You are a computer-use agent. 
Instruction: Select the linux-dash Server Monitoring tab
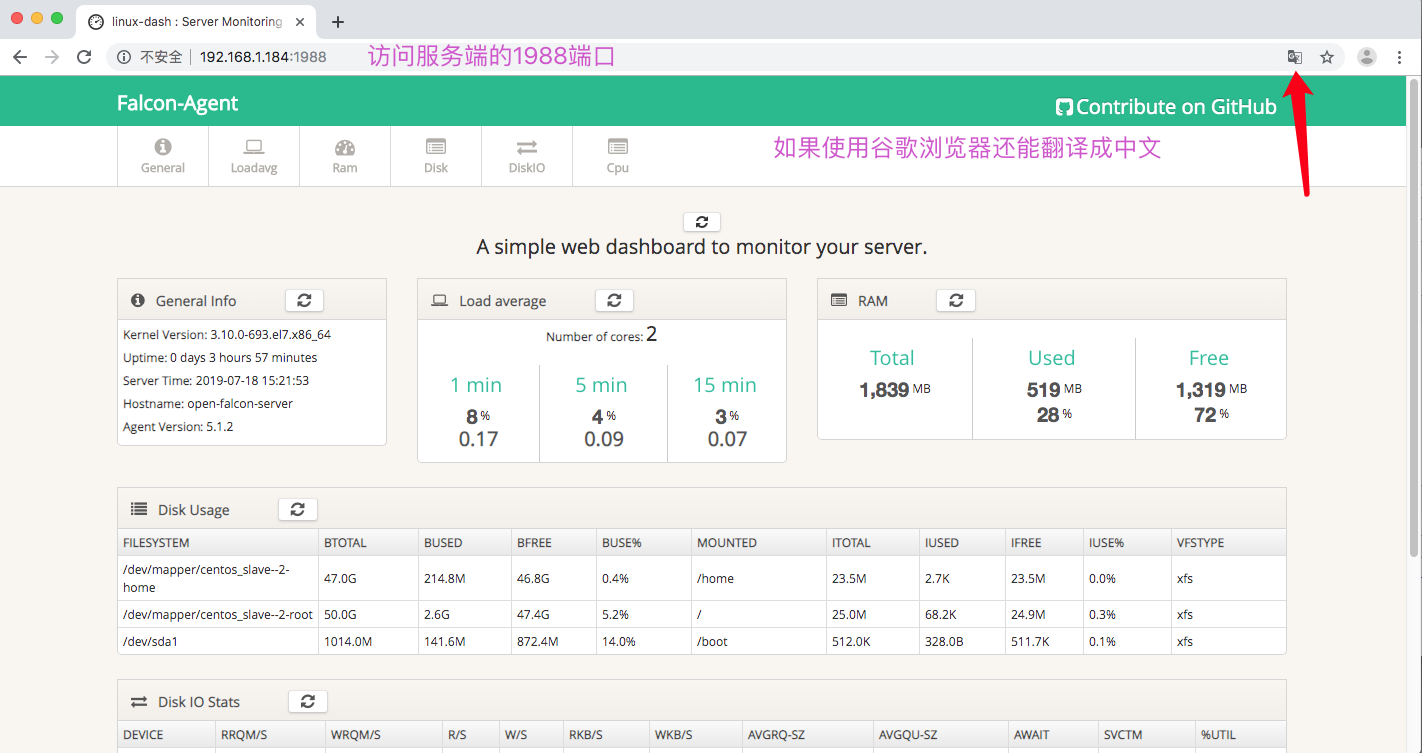click(195, 21)
